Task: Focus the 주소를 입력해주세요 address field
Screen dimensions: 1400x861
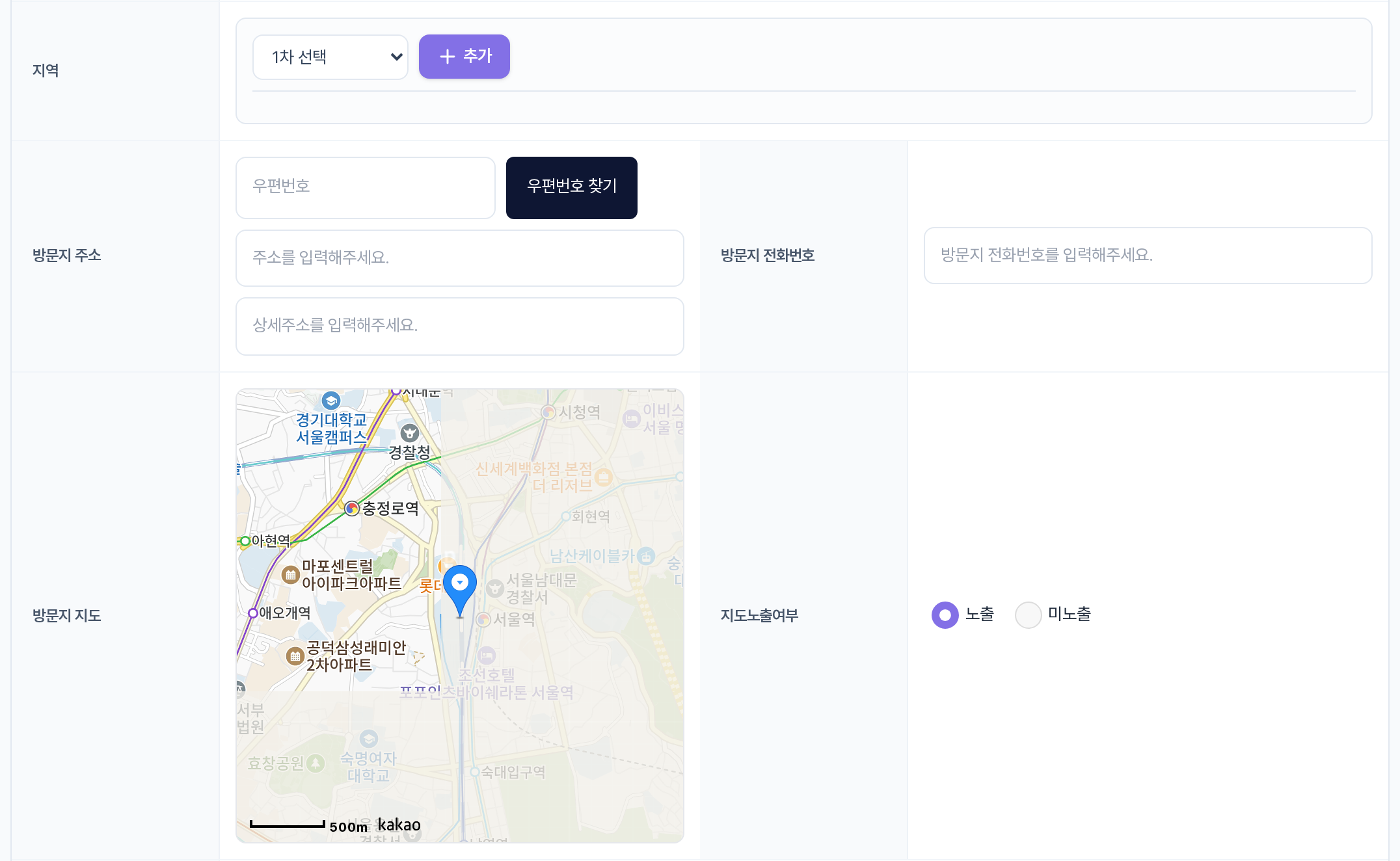Action: (x=460, y=258)
